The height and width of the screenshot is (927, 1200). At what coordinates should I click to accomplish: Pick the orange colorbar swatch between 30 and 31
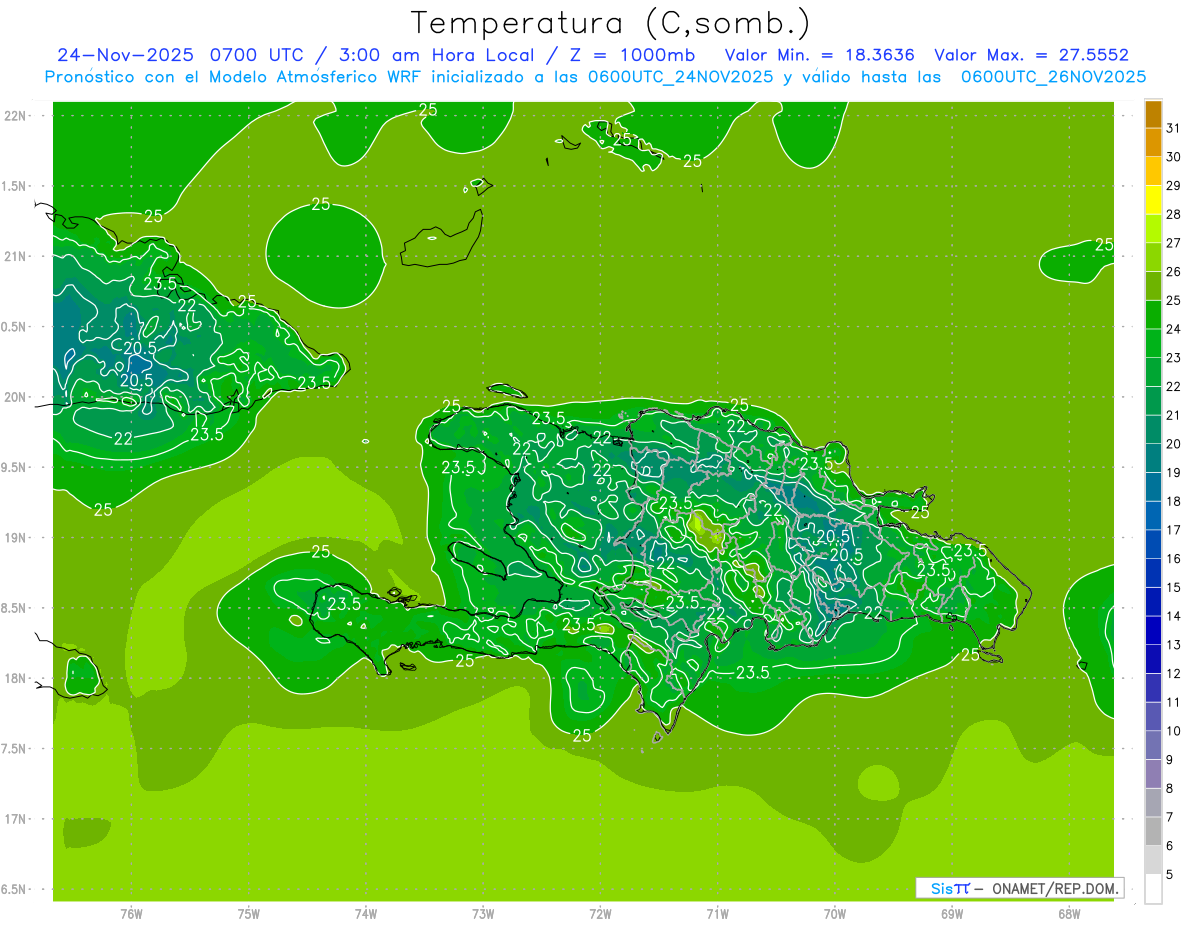(1153, 143)
